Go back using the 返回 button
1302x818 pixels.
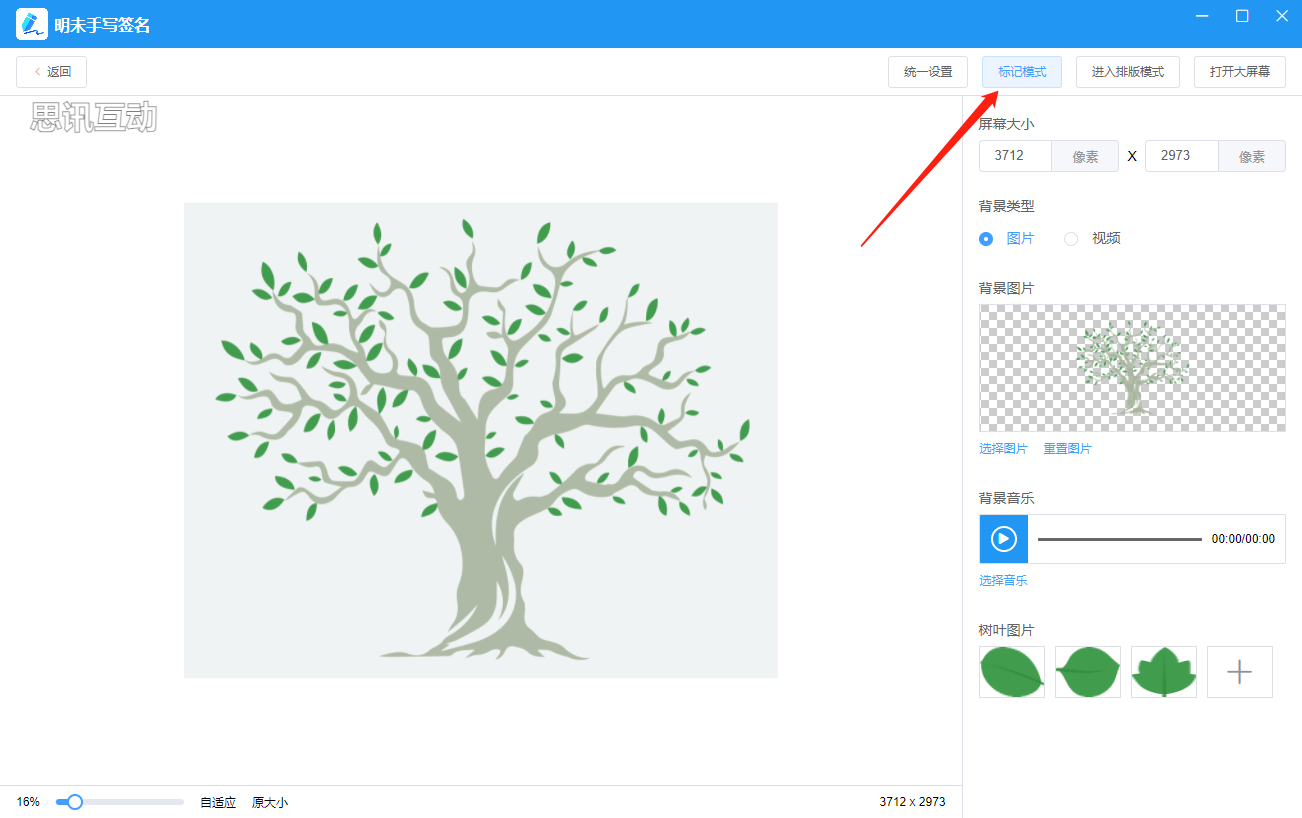(52, 72)
